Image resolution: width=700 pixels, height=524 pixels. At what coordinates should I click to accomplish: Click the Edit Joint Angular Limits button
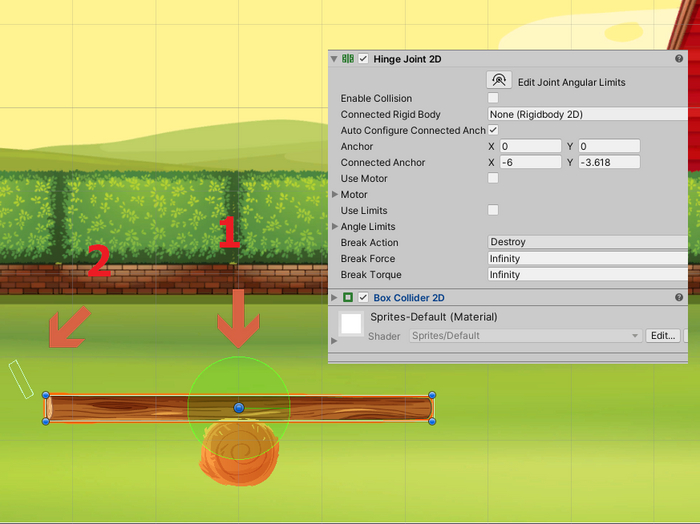point(499,80)
